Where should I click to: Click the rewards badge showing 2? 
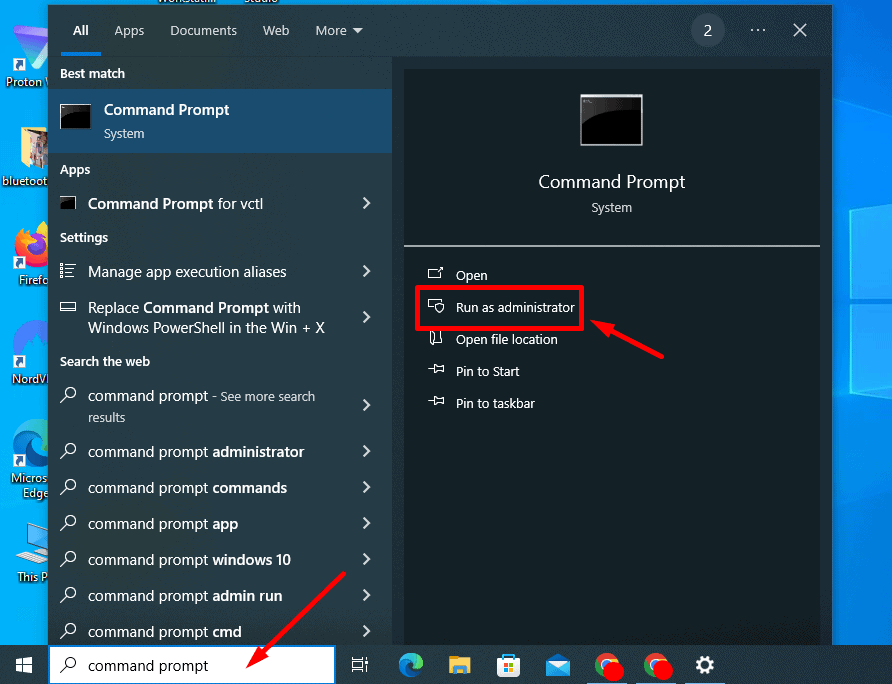coord(708,31)
